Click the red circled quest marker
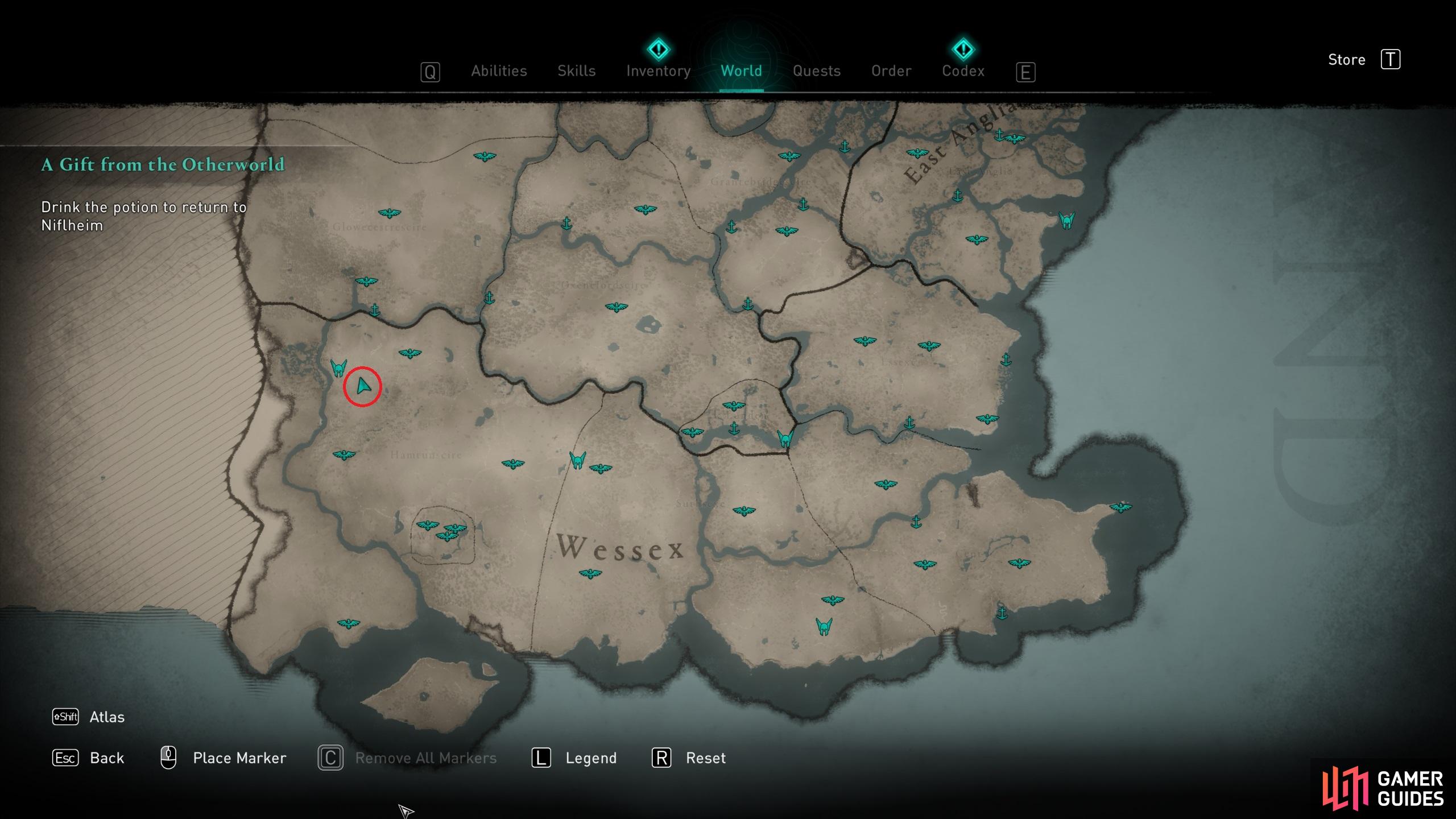Viewport: 1456px width, 819px height. [x=361, y=386]
